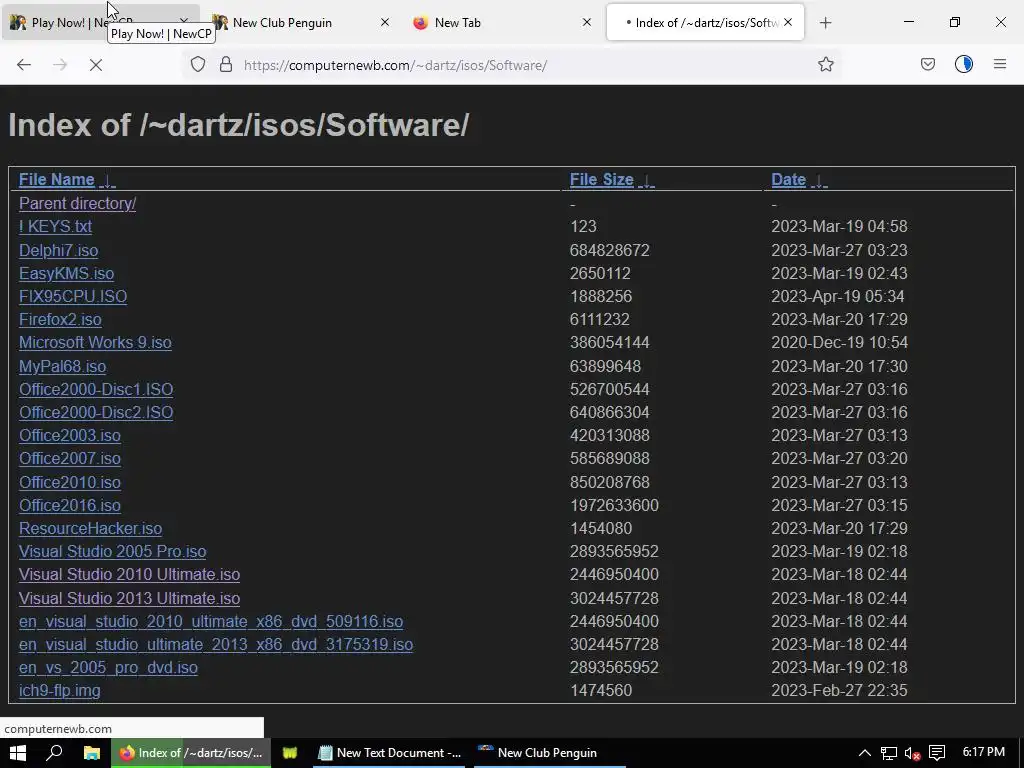Image resolution: width=1024 pixels, height=768 pixels.
Task: Download Delphi7.iso
Action: tap(58, 250)
